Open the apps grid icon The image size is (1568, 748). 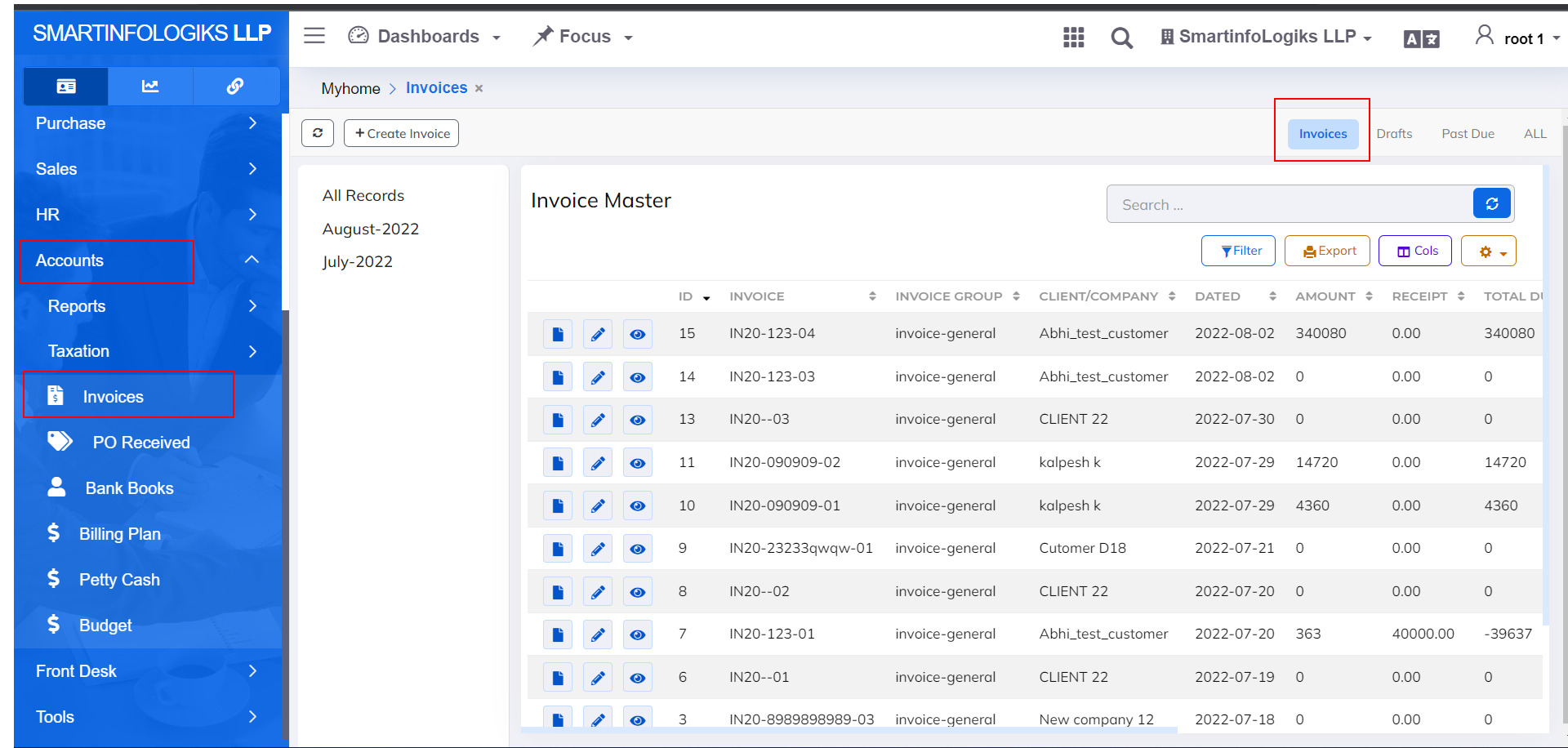tap(1074, 38)
